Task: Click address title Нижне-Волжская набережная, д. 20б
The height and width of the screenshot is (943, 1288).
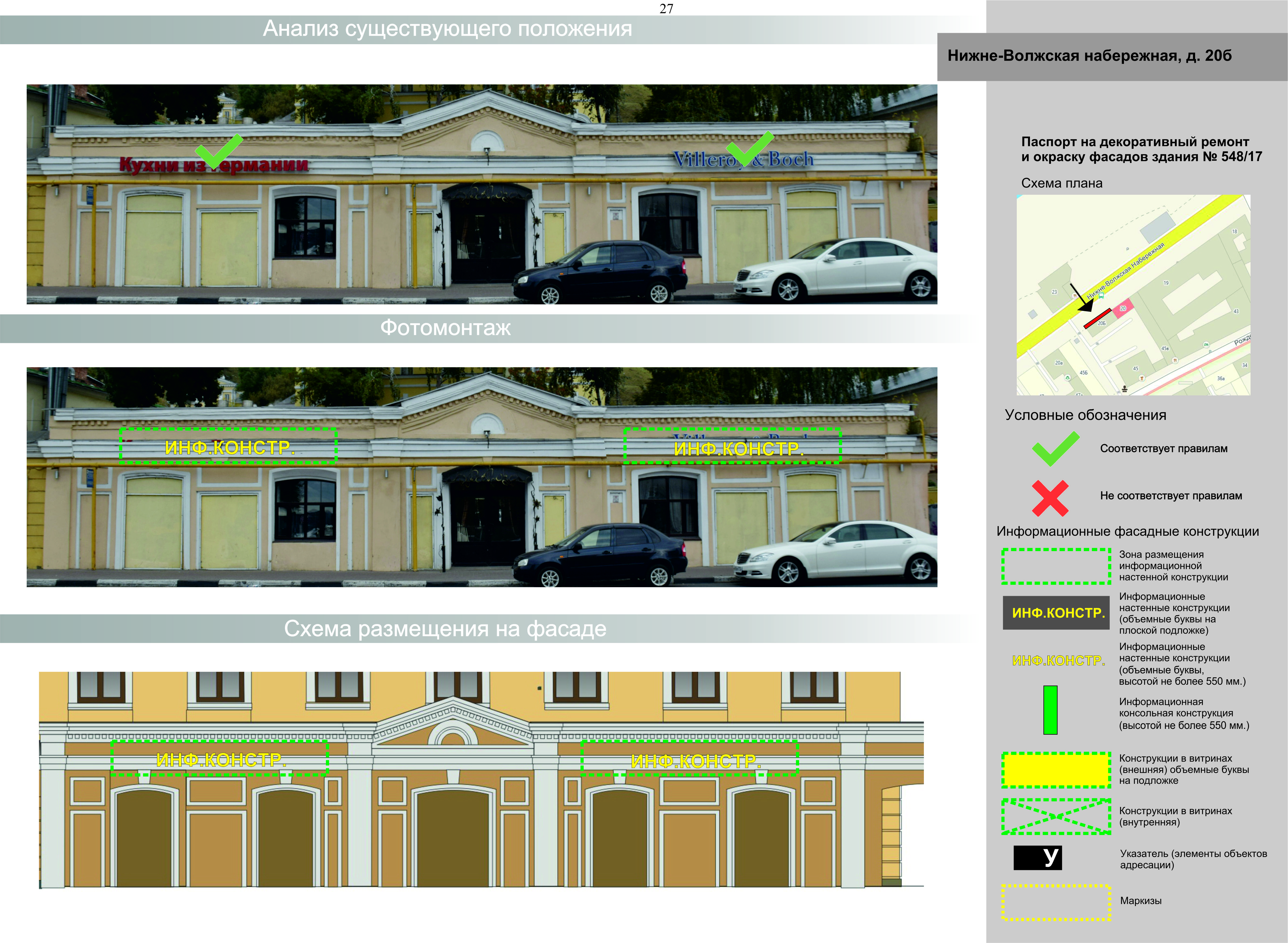Action: (1089, 56)
